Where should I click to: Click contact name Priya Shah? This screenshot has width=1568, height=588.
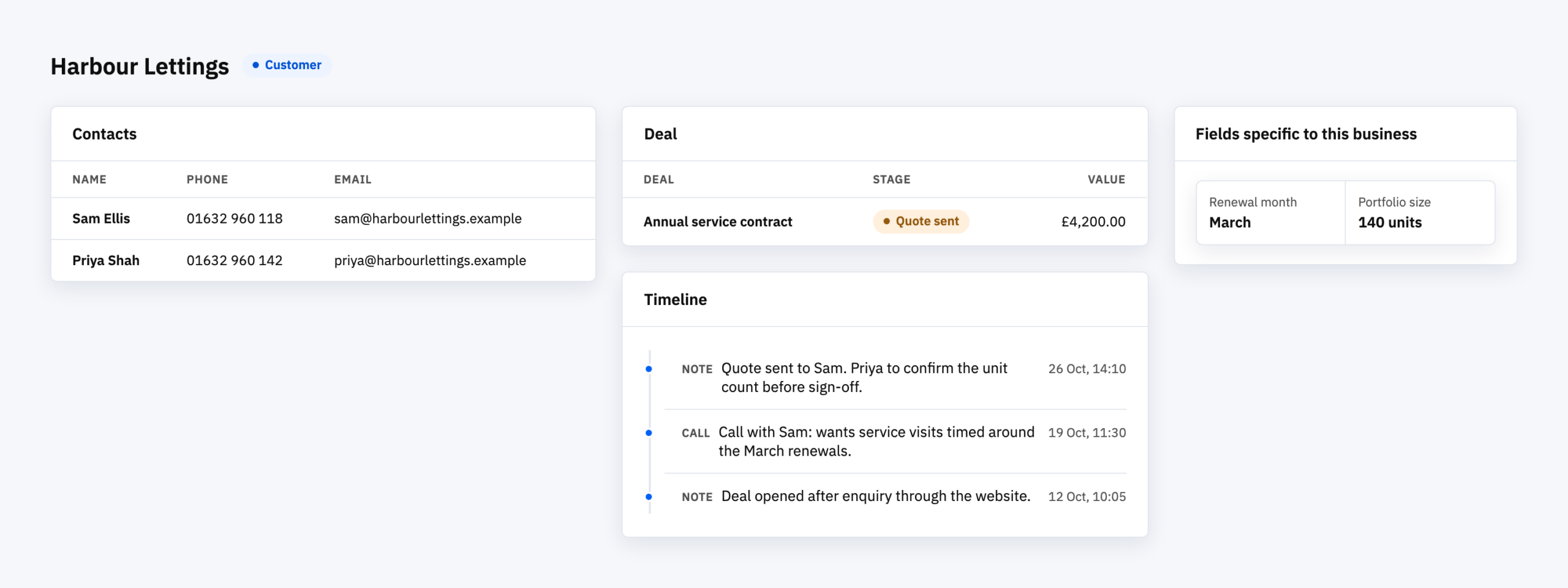(x=106, y=260)
